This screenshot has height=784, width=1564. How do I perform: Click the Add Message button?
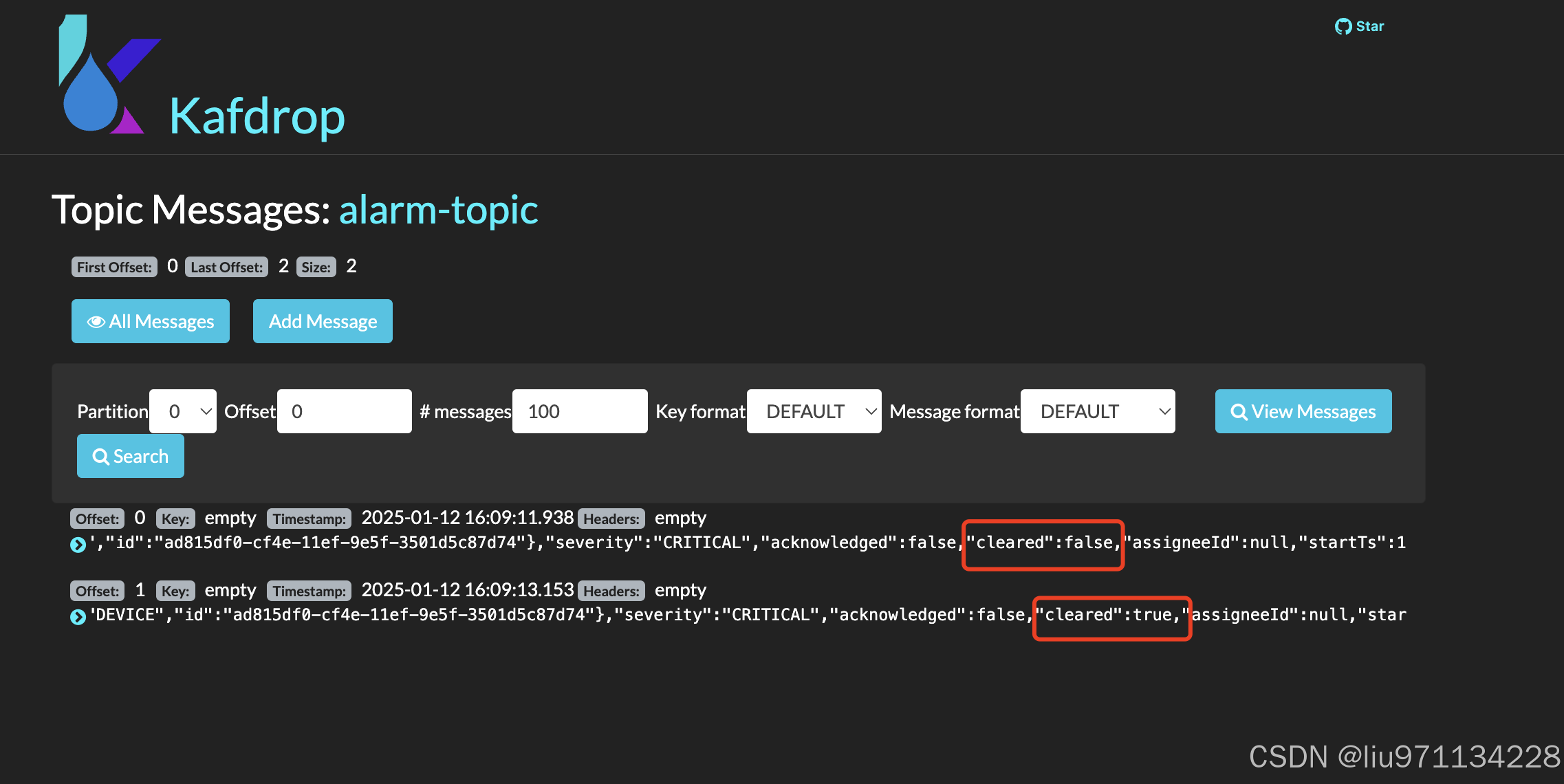click(x=323, y=321)
